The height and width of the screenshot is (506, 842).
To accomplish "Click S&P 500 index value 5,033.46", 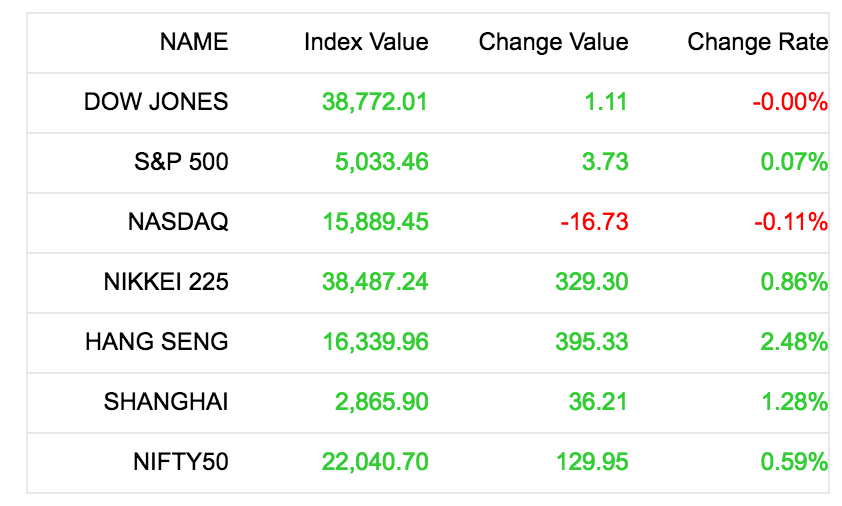I will tap(382, 162).
